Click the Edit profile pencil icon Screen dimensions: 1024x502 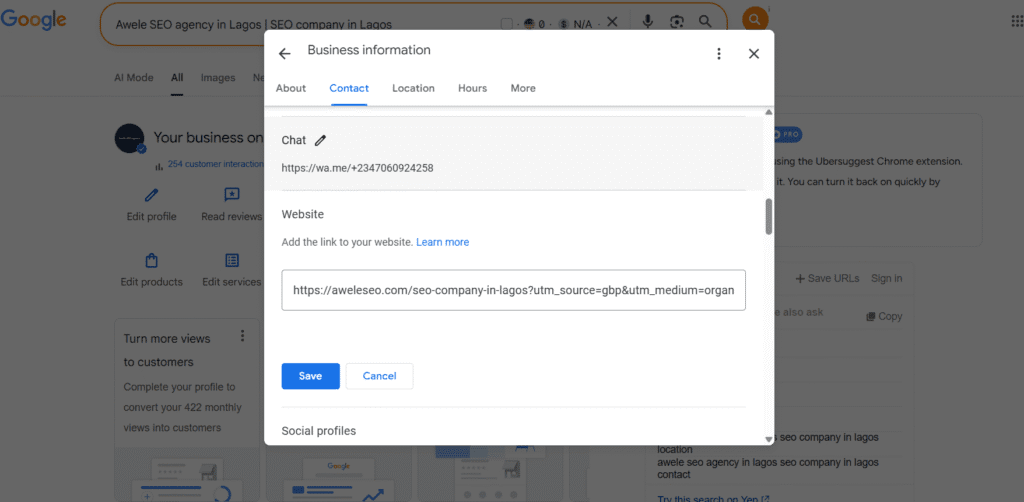tap(152, 195)
